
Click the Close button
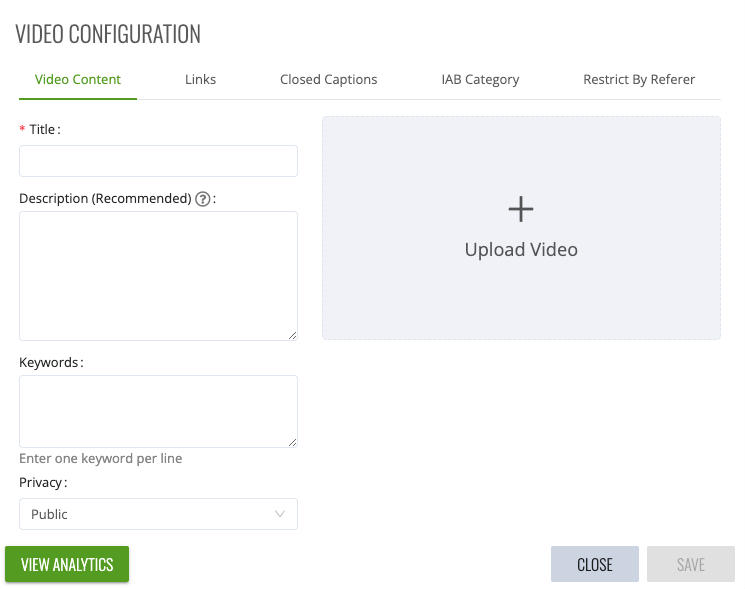[595, 564]
